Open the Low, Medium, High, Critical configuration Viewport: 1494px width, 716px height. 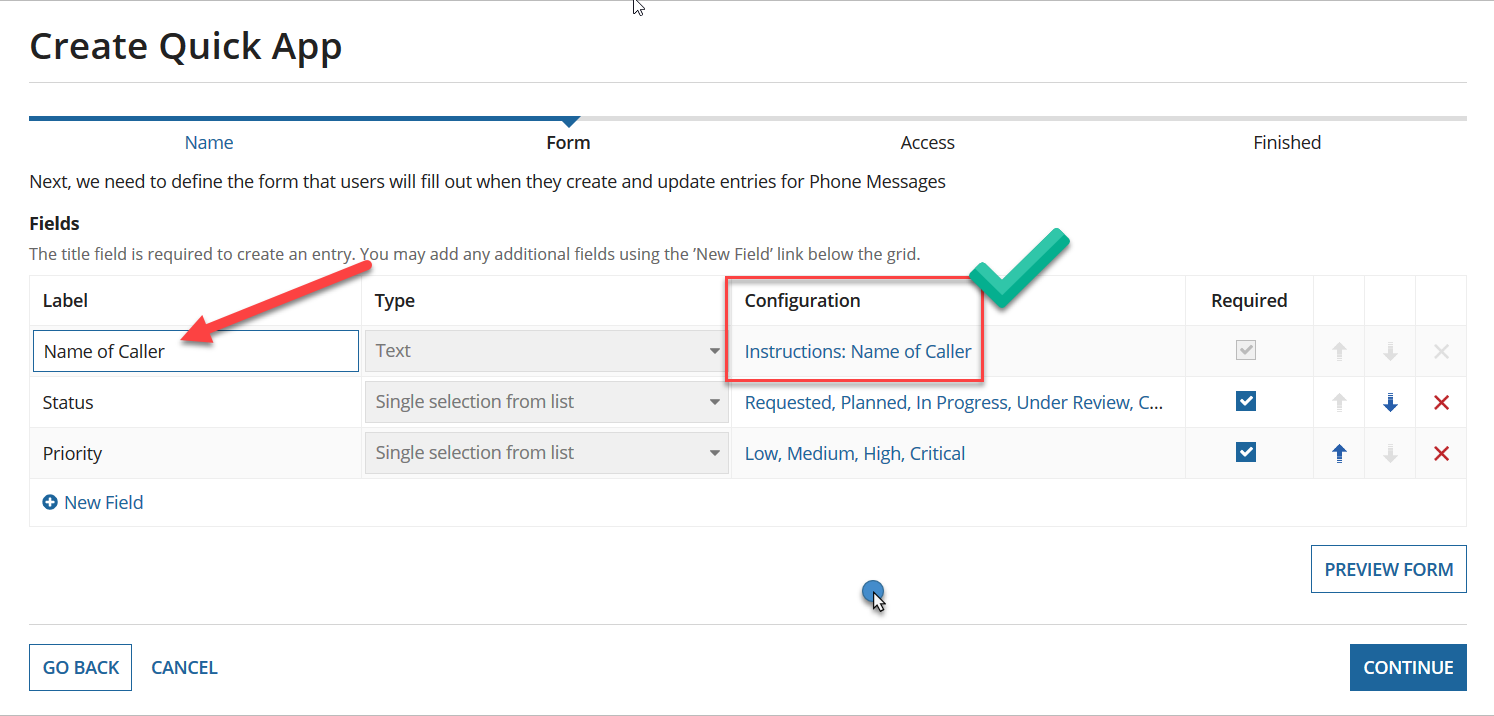coord(855,452)
